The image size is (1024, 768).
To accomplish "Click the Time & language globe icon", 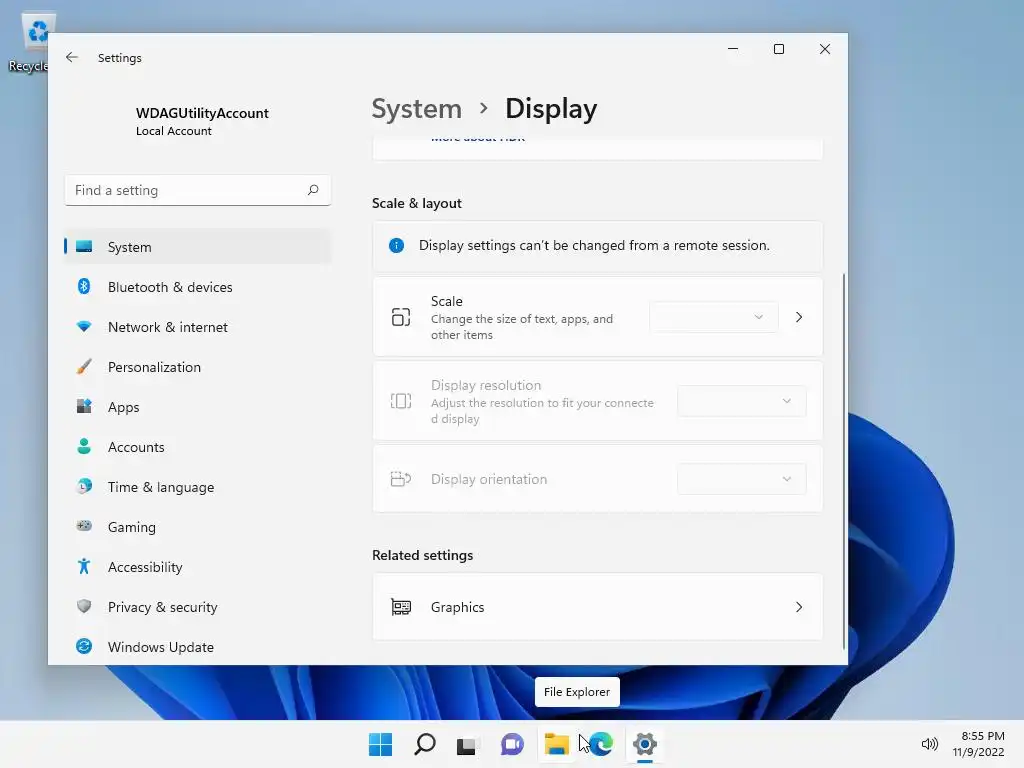I will 84,486.
